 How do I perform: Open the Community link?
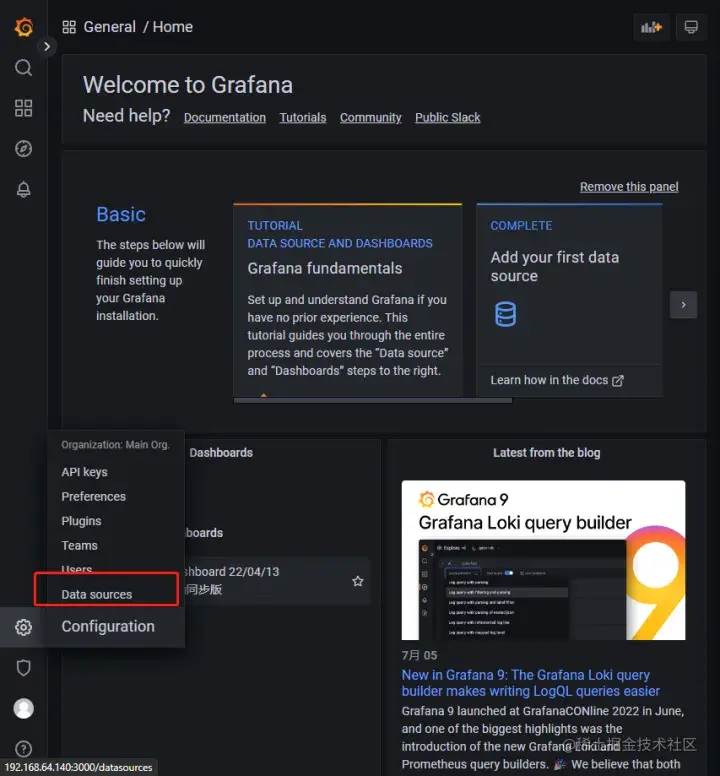(370, 118)
